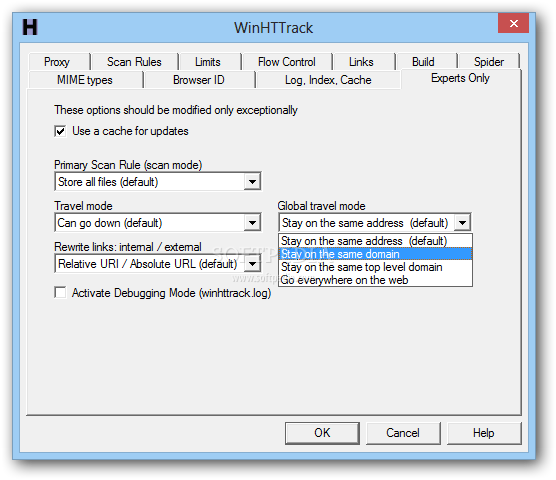Select the Spider tab

pos(489,62)
